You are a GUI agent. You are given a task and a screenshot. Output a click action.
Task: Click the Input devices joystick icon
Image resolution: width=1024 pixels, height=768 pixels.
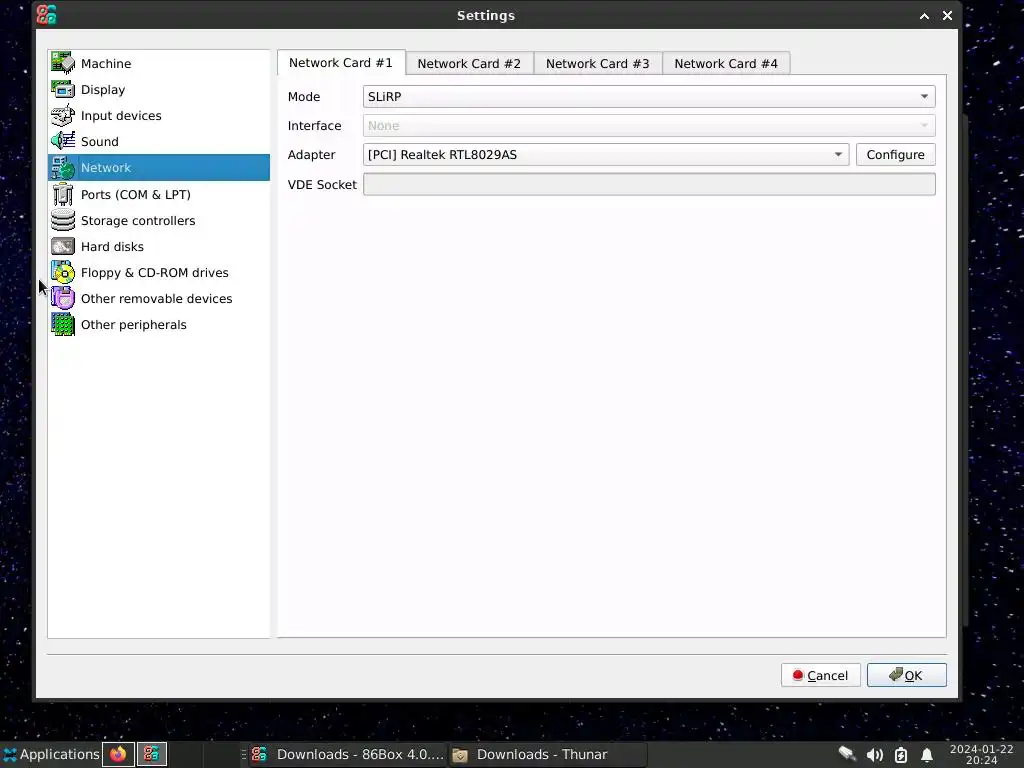tap(63, 116)
